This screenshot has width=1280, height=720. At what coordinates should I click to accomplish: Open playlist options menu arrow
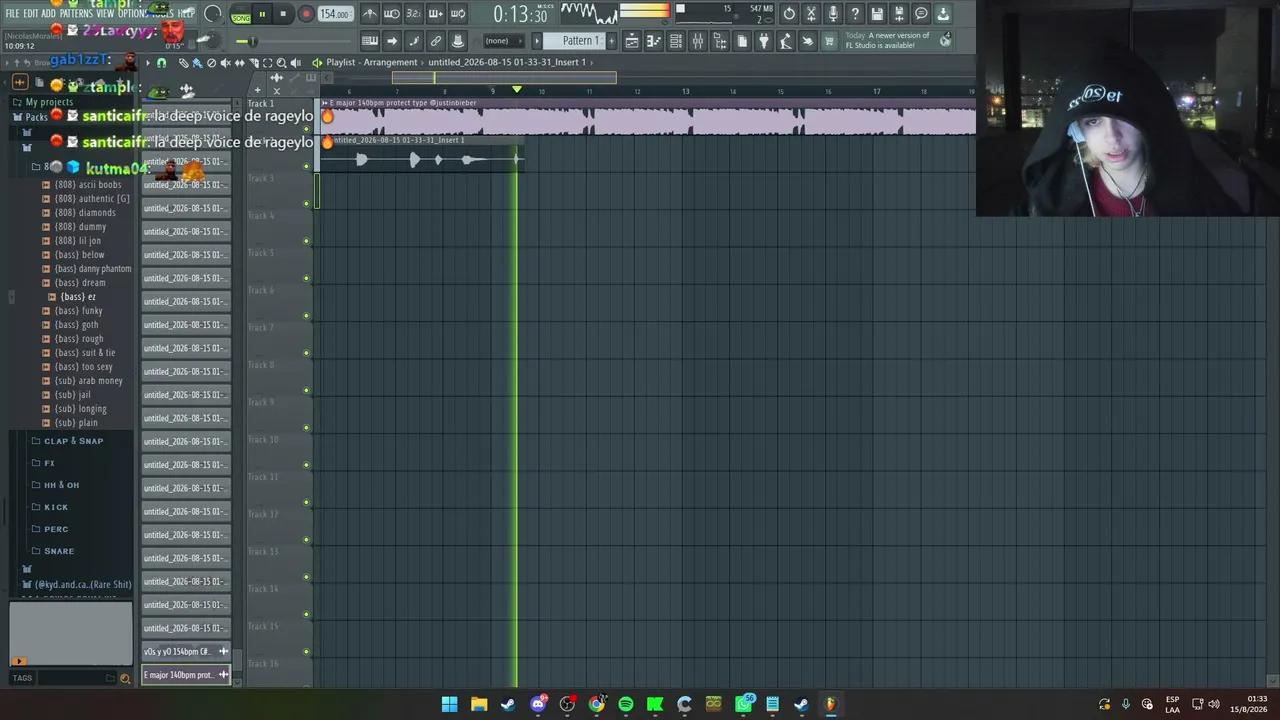click(148, 63)
